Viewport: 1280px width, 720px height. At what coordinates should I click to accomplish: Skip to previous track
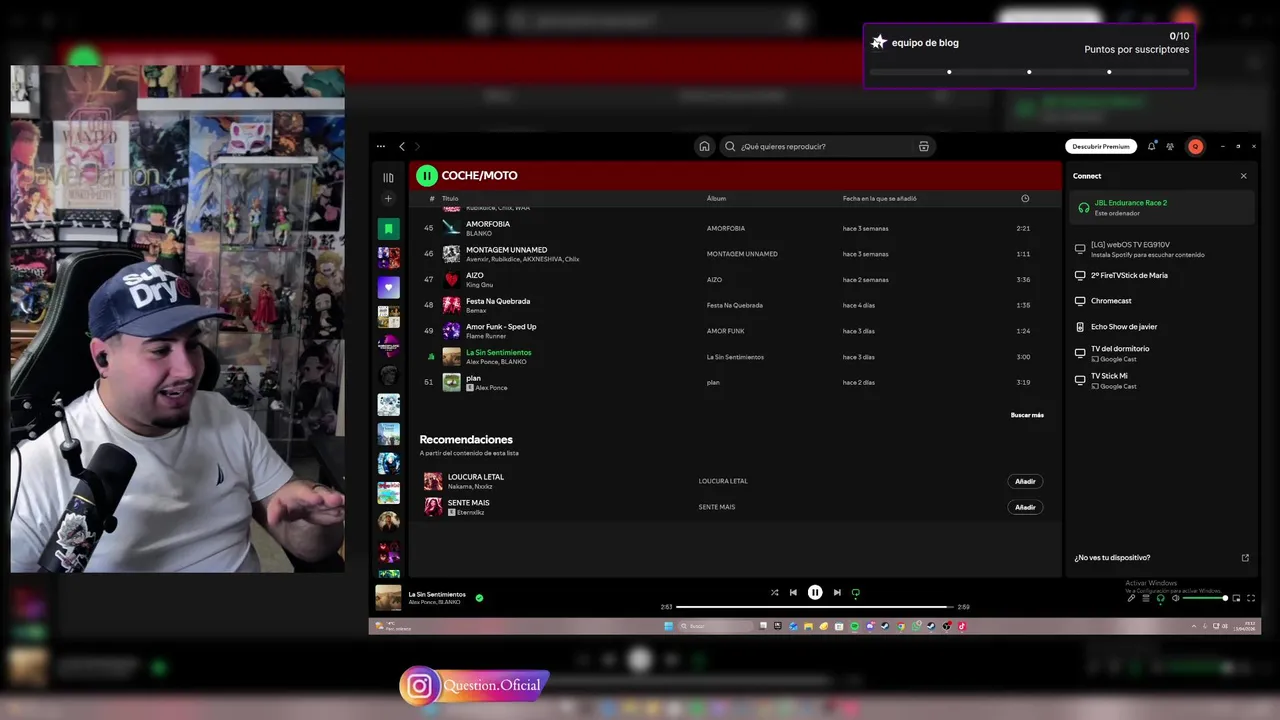click(x=793, y=592)
